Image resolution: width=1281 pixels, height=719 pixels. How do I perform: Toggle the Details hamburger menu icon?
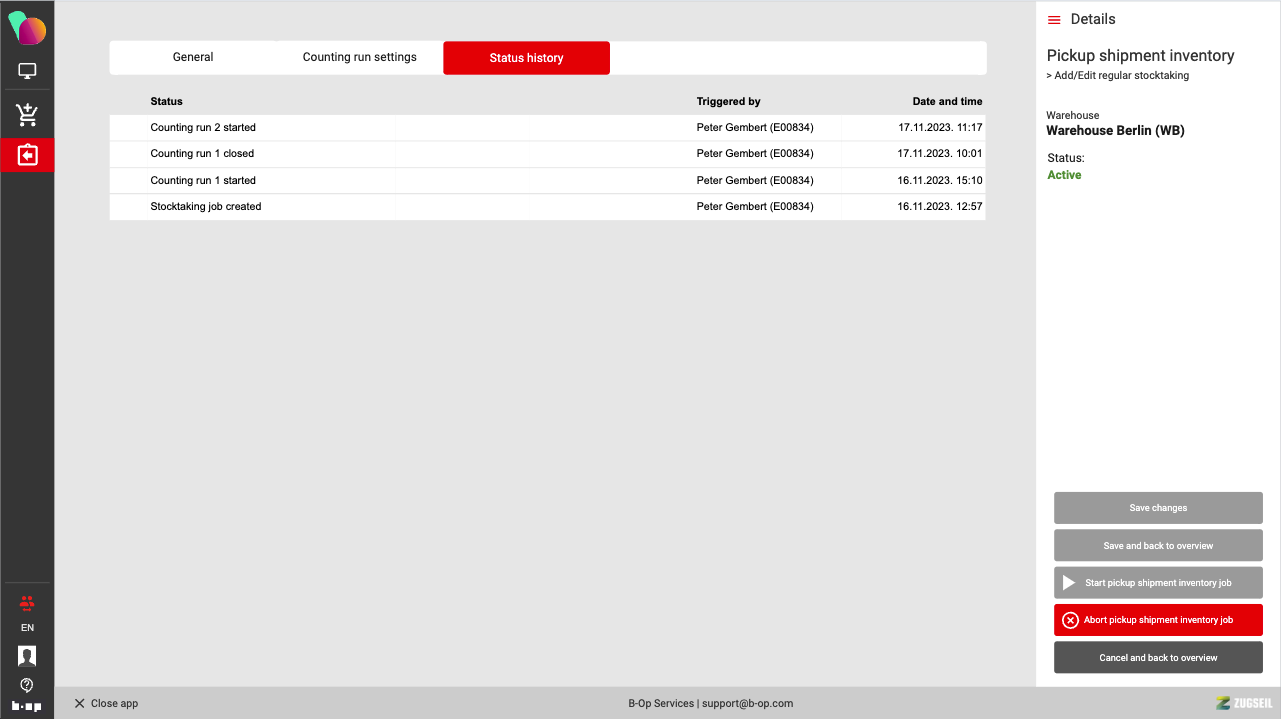point(1054,20)
